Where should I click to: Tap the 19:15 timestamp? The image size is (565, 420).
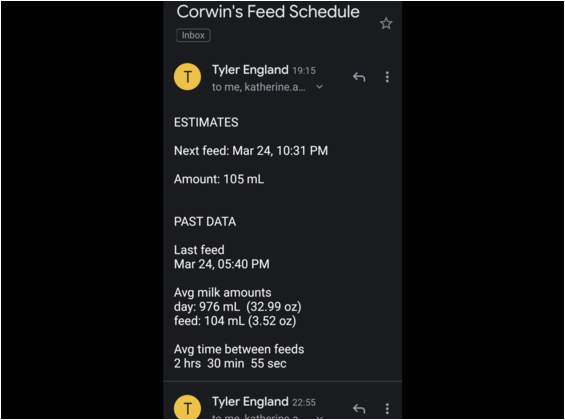pyautogui.click(x=304, y=71)
